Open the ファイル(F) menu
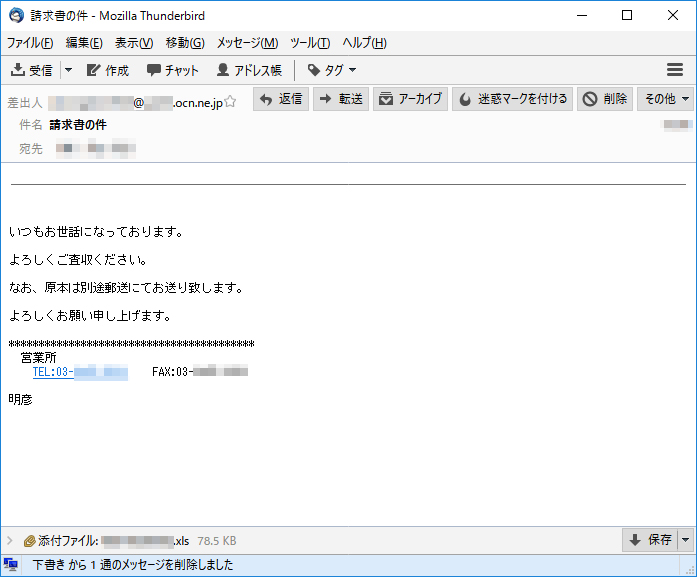Image resolution: width=697 pixels, height=577 pixels. (x=30, y=43)
